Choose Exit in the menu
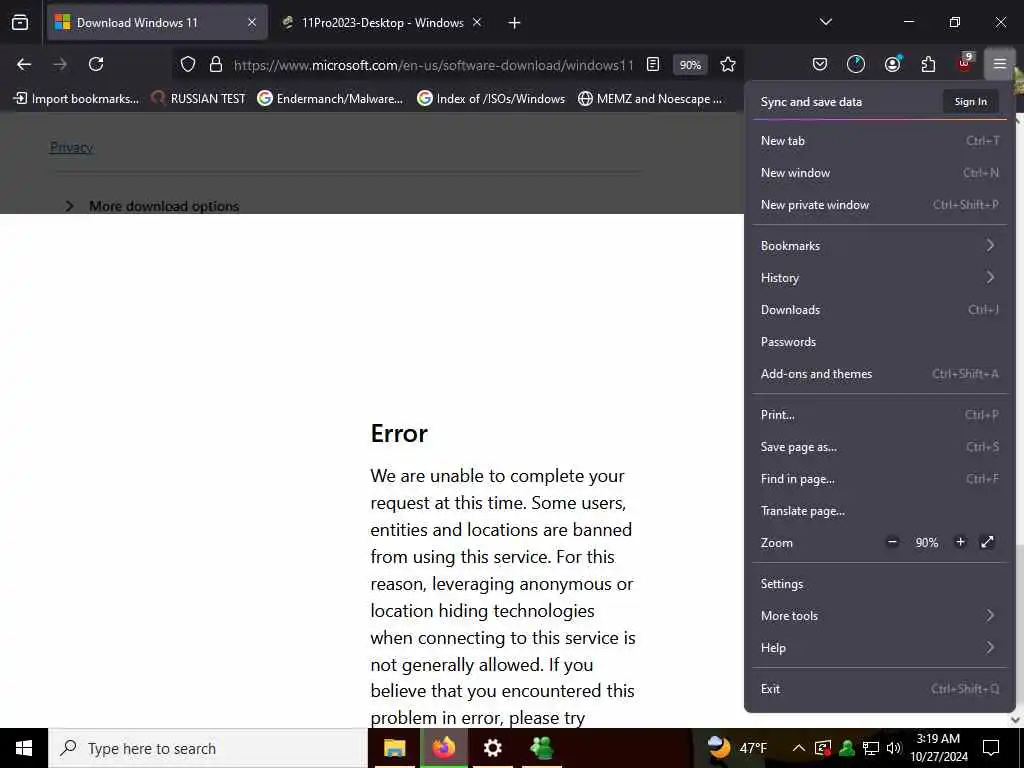The image size is (1024, 768). point(880,689)
